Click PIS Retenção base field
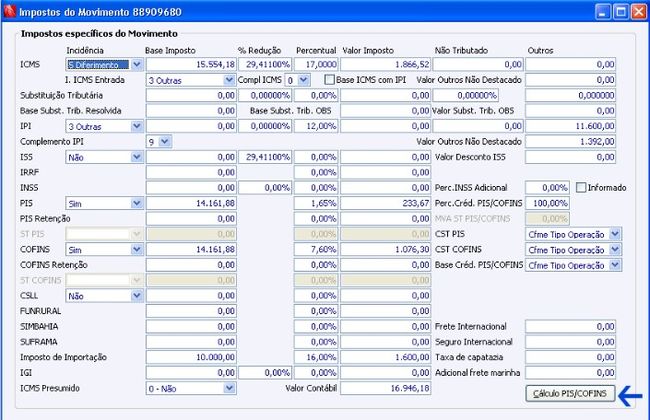This screenshot has width=650, height=420. point(191,218)
